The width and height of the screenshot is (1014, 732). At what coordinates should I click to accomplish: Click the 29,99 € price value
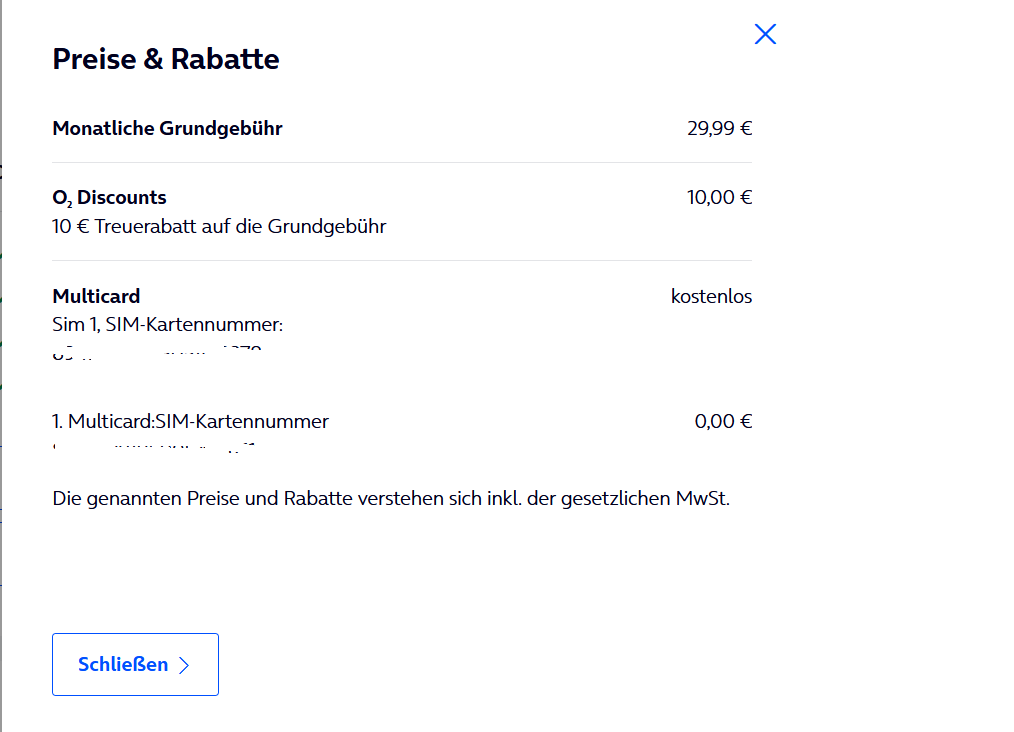tap(719, 129)
